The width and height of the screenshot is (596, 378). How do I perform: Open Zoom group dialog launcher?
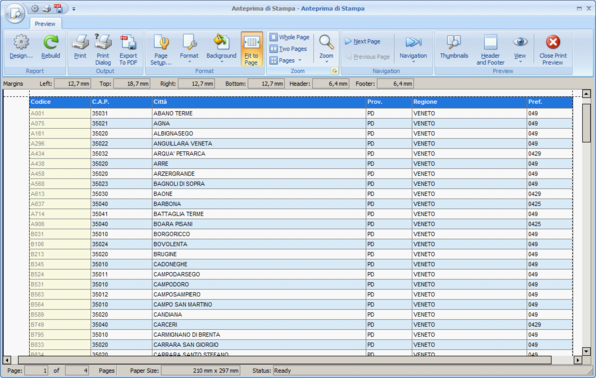[334, 71]
